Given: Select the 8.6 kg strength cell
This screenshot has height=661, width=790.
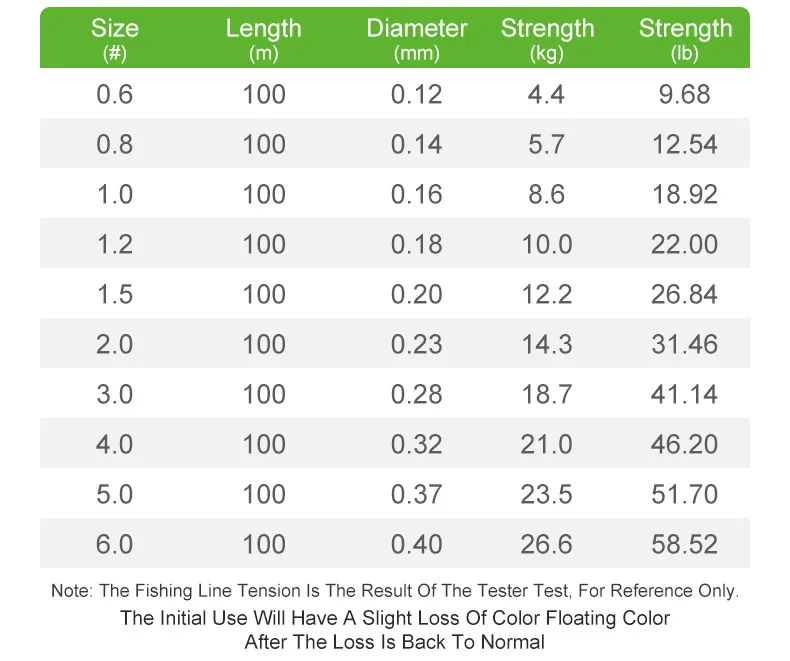Looking at the screenshot, I should point(547,195).
